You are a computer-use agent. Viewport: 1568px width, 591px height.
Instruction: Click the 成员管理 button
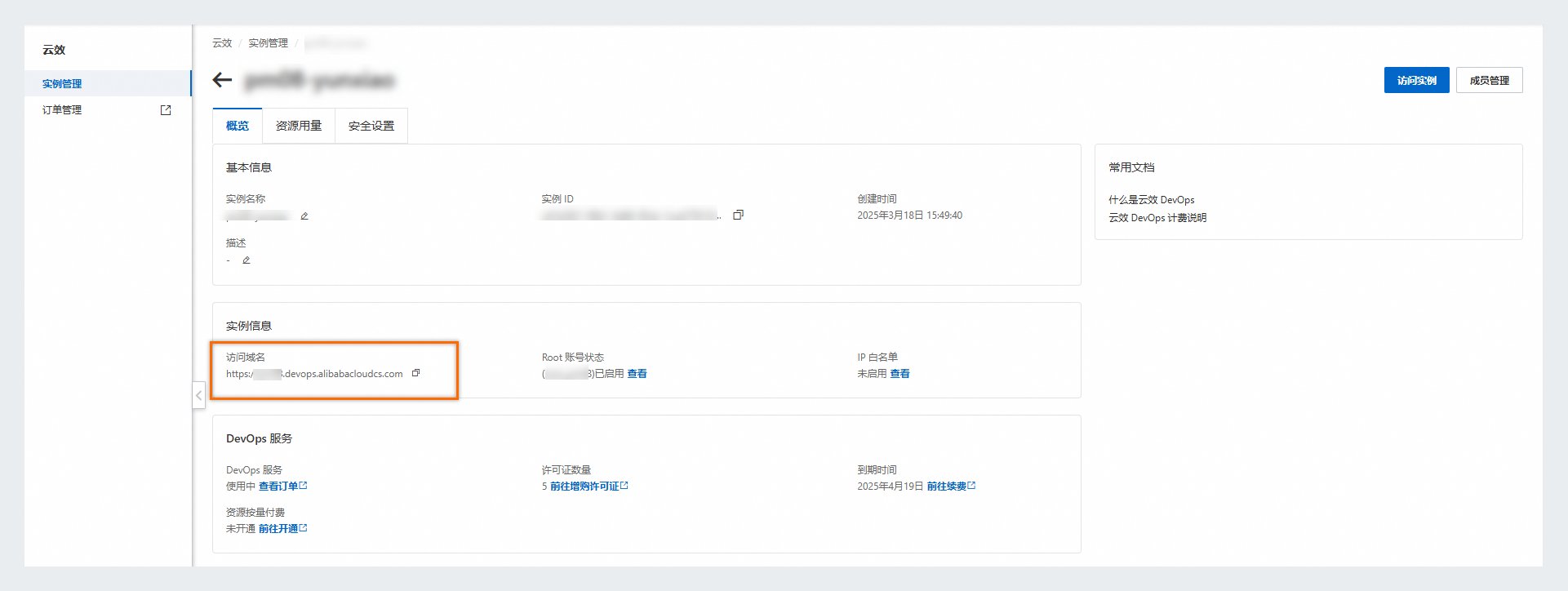point(1489,80)
